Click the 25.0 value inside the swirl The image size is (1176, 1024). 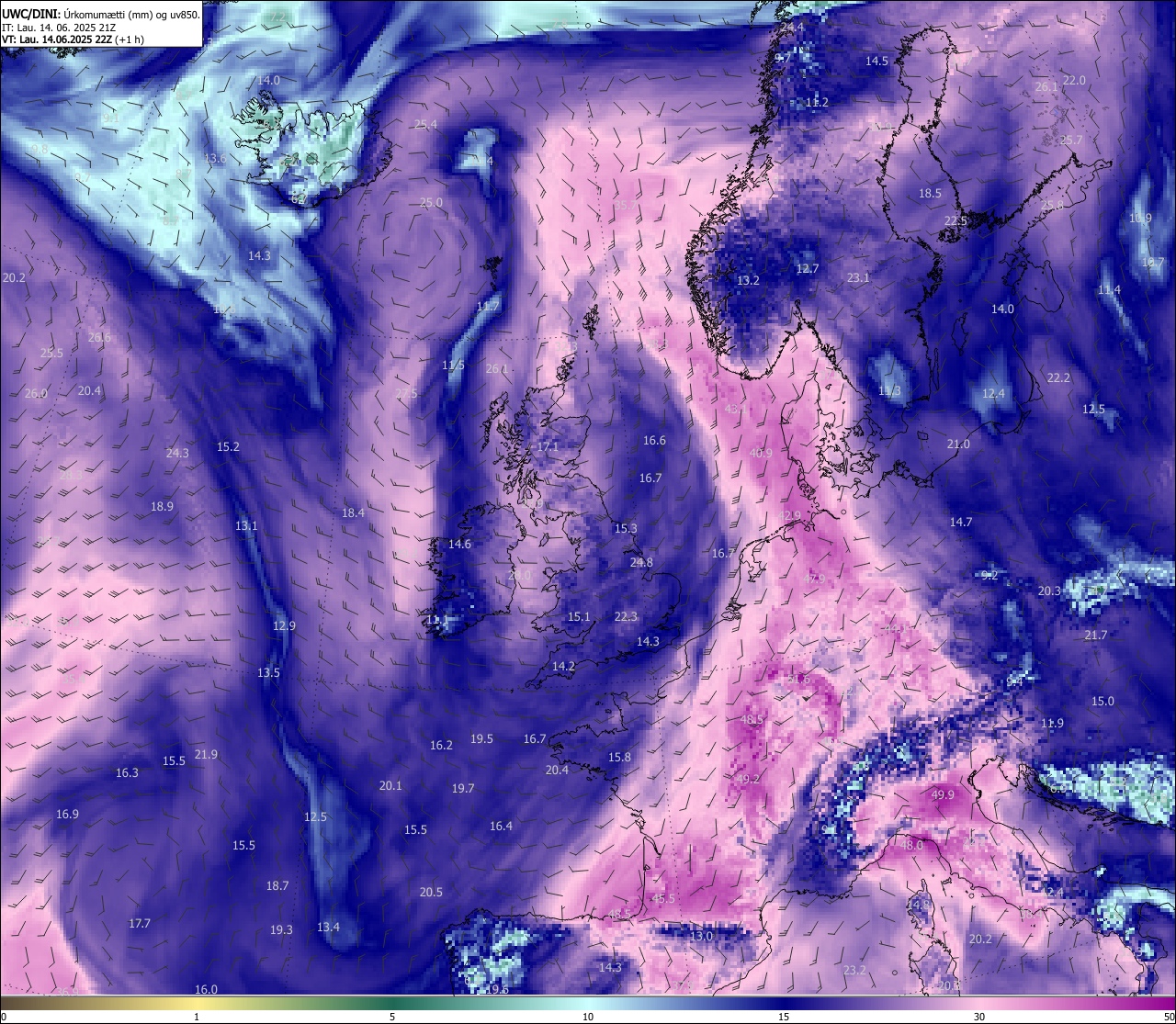pyautogui.click(x=431, y=203)
